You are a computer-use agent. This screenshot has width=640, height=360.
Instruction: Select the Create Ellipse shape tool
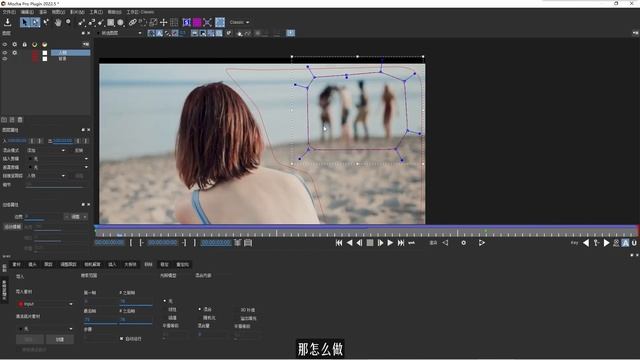click(121, 22)
